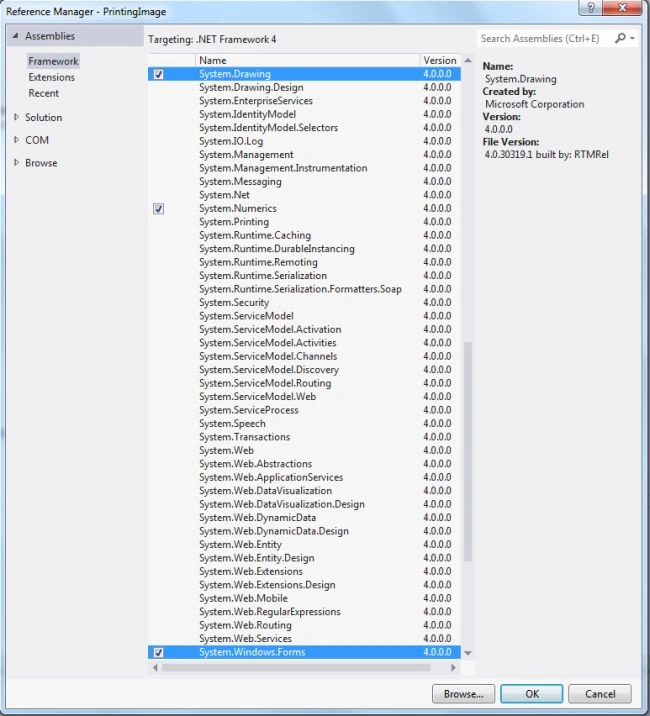Expand the COM section
The height and width of the screenshot is (716, 650).
click(x=16, y=140)
